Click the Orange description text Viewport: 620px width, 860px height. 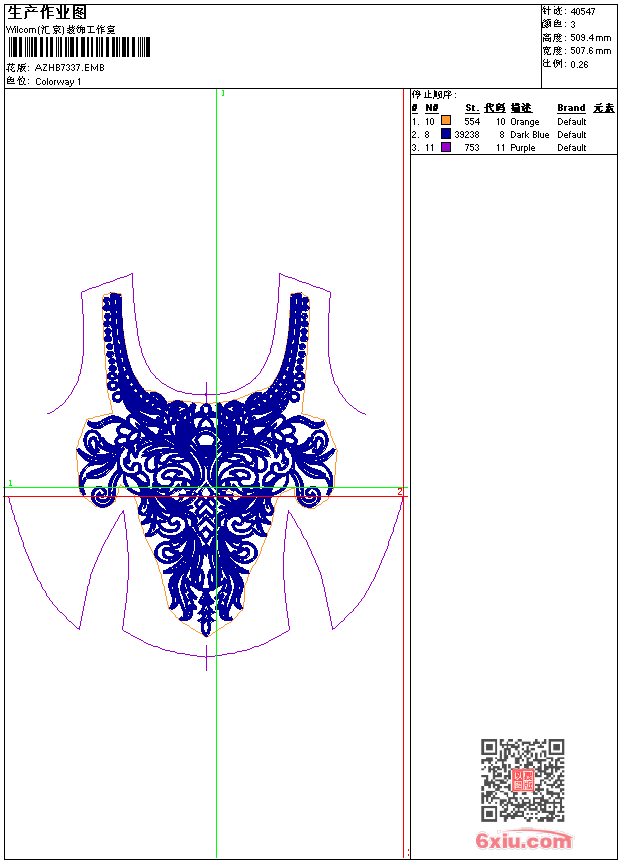(x=525, y=122)
